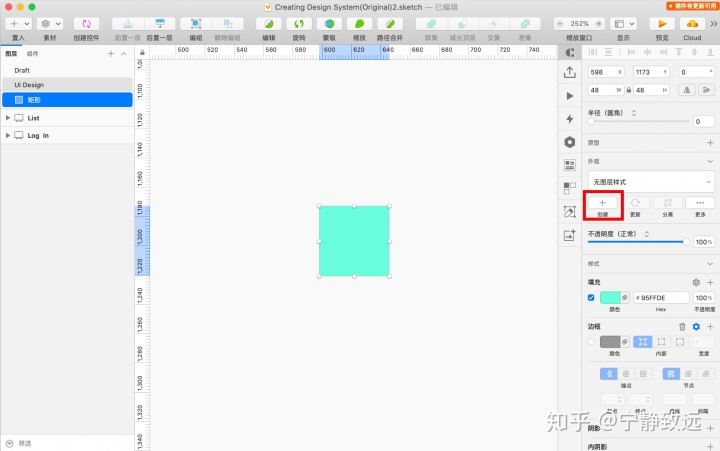Open border settings blue gear icon
Viewport: 720px width, 451px height.
(x=696, y=327)
